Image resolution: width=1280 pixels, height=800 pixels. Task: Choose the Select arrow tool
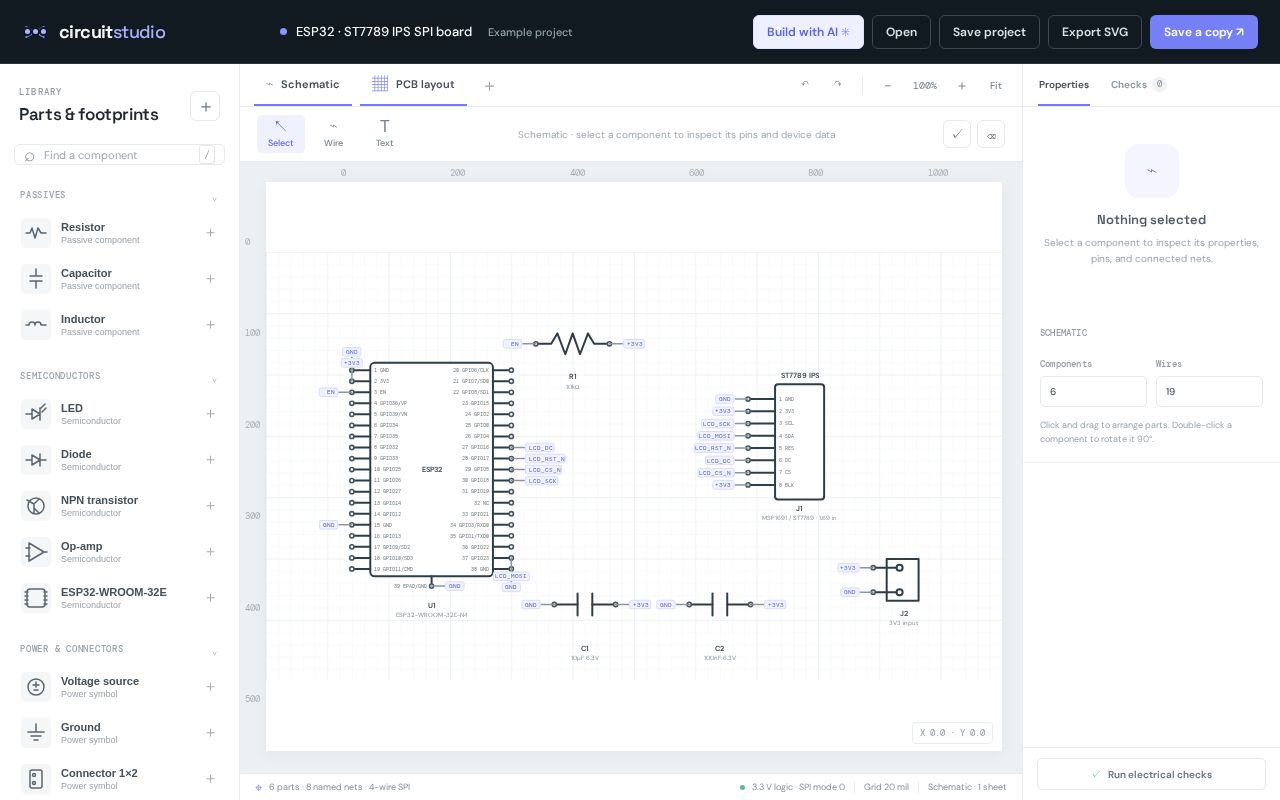(281, 134)
